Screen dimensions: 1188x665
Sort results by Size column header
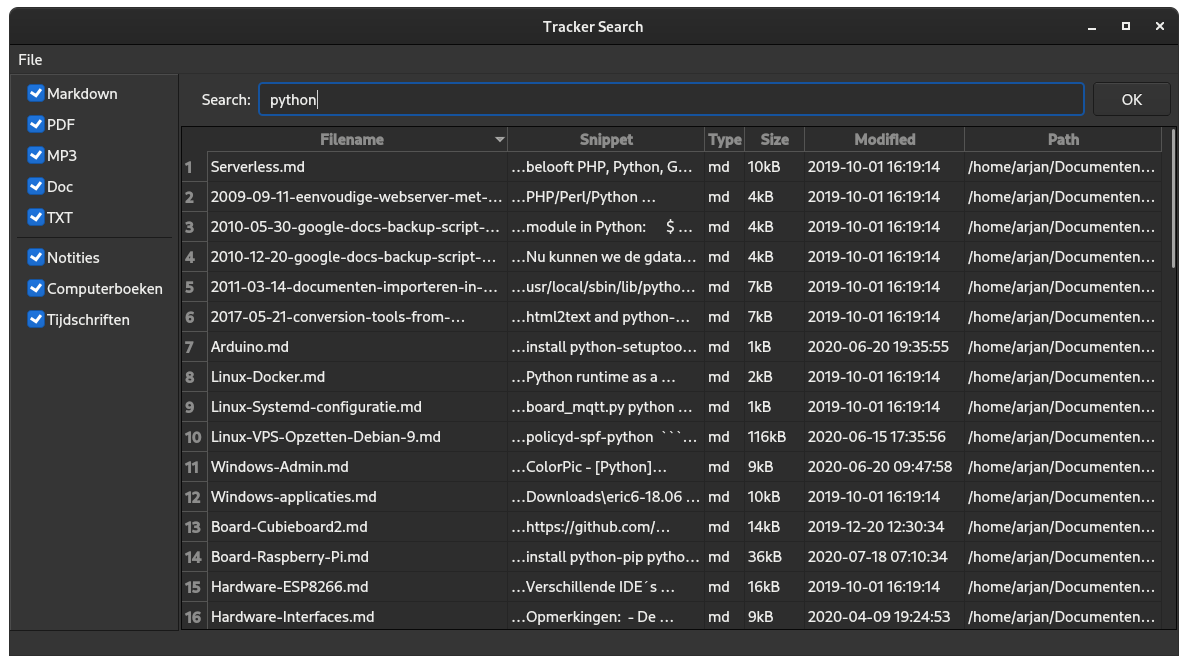(x=774, y=140)
